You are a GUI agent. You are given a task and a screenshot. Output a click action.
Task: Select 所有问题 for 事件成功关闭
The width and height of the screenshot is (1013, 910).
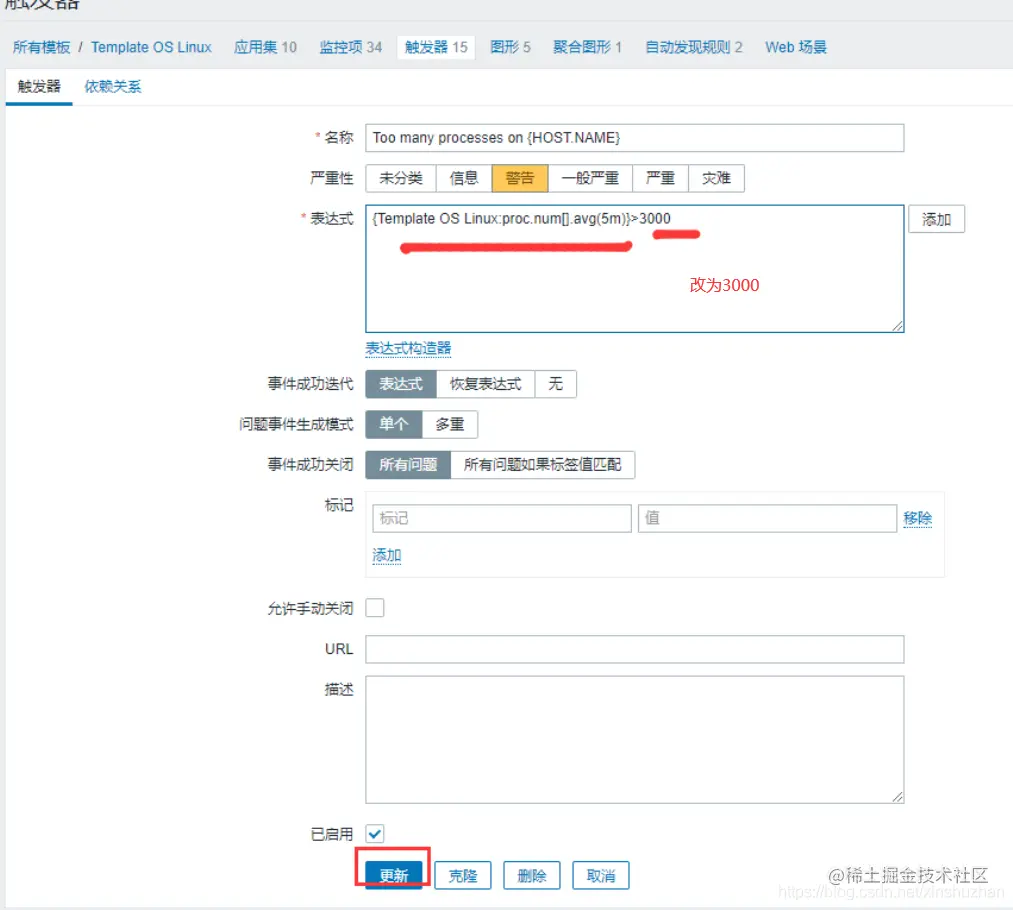click(408, 465)
